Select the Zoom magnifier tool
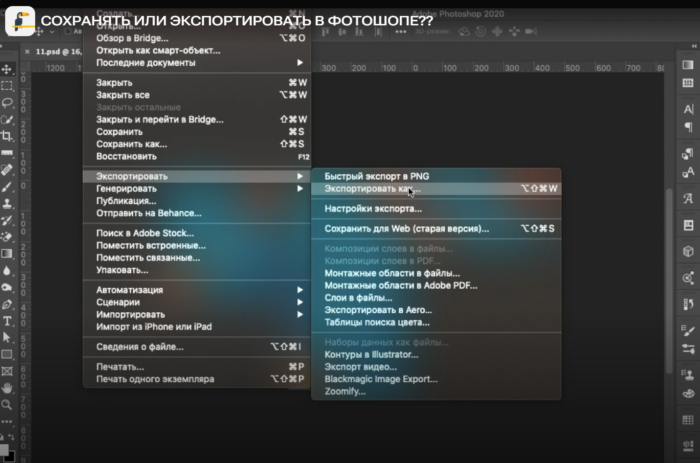Image resolution: width=700 pixels, height=463 pixels. [7, 405]
